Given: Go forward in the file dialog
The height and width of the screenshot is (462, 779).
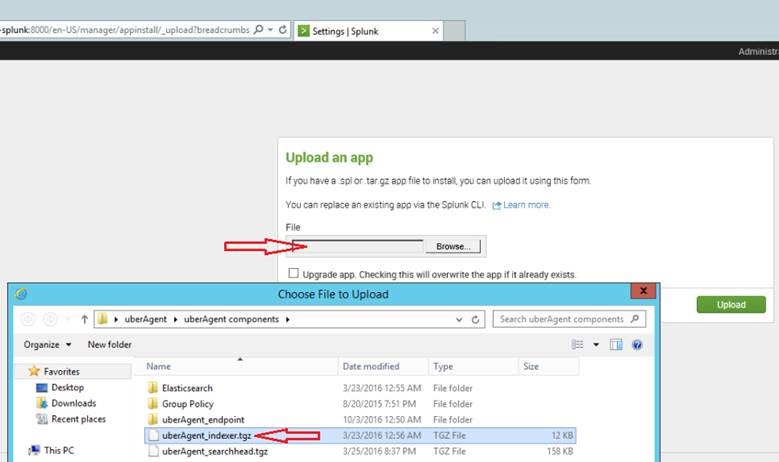Looking at the screenshot, I should click(x=50, y=319).
